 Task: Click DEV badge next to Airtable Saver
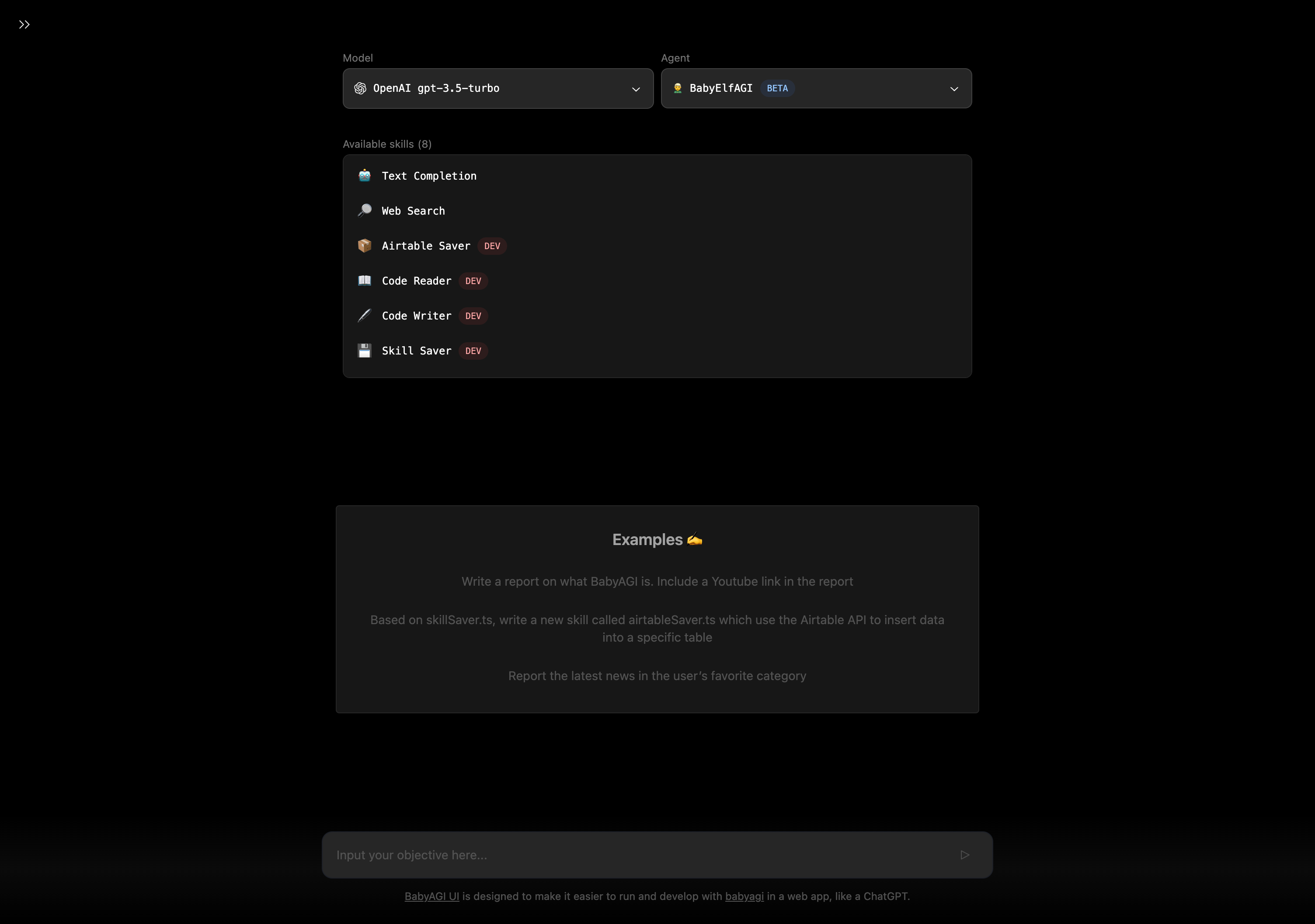point(491,246)
